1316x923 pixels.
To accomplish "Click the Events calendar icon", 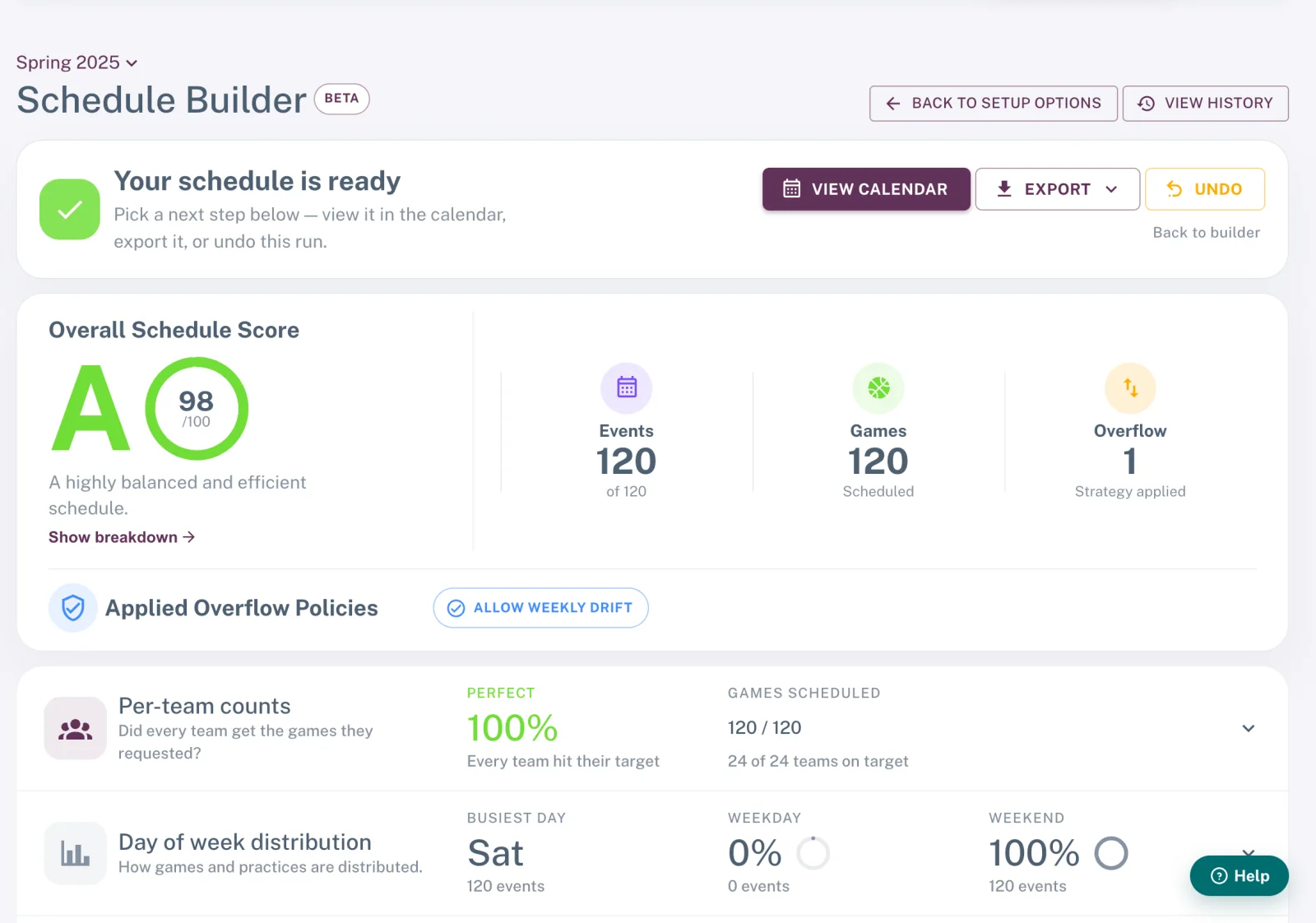I will tap(627, 387).
